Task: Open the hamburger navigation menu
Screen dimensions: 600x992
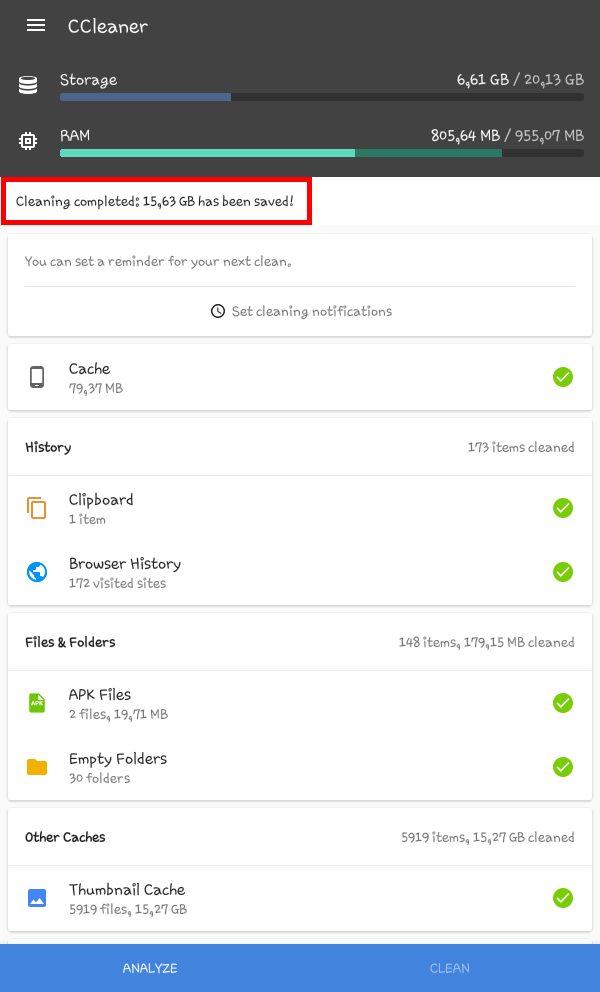Action: coord(35,25)
